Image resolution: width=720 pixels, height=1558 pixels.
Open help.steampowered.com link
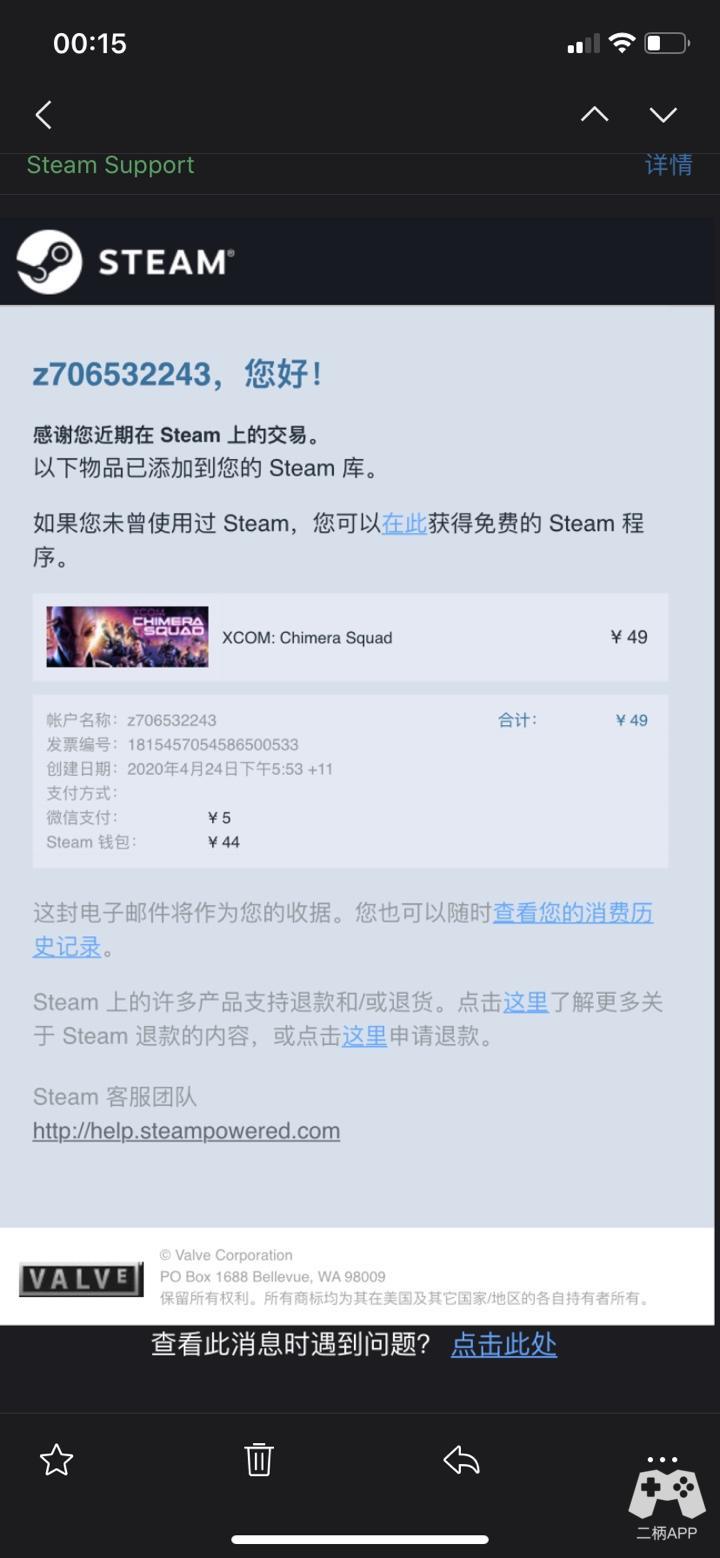(x=186, y=1131)
